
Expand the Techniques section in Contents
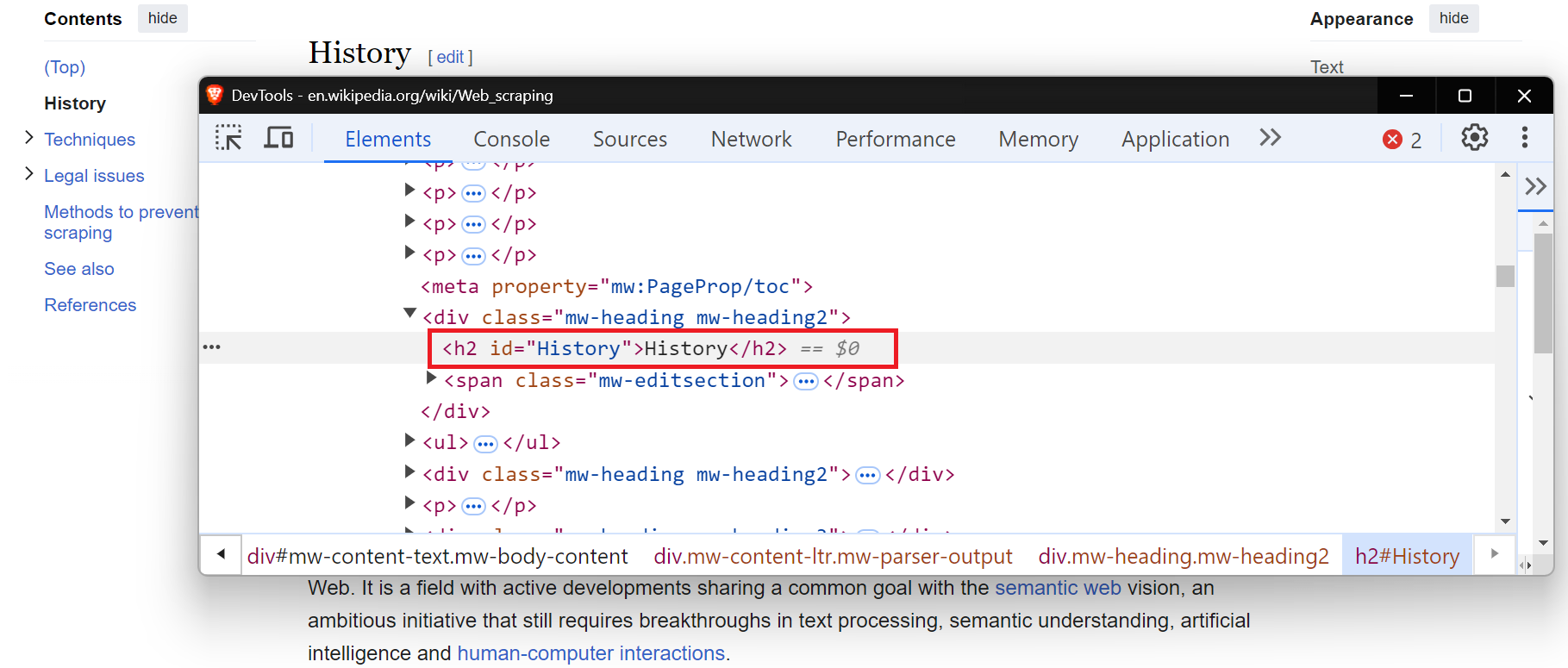[28, 139]
